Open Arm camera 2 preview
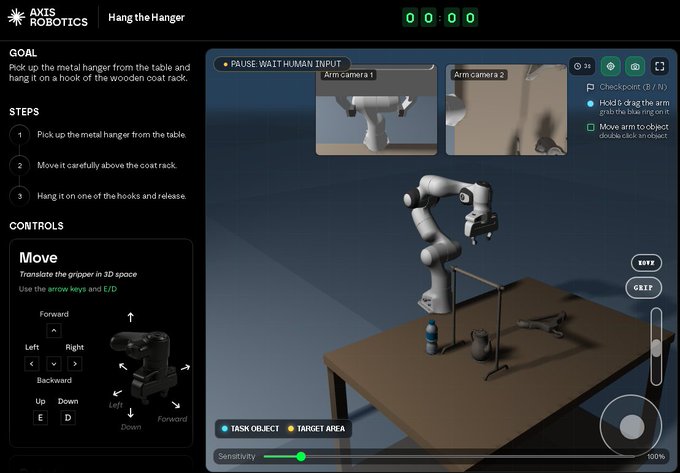 point(506,110)
